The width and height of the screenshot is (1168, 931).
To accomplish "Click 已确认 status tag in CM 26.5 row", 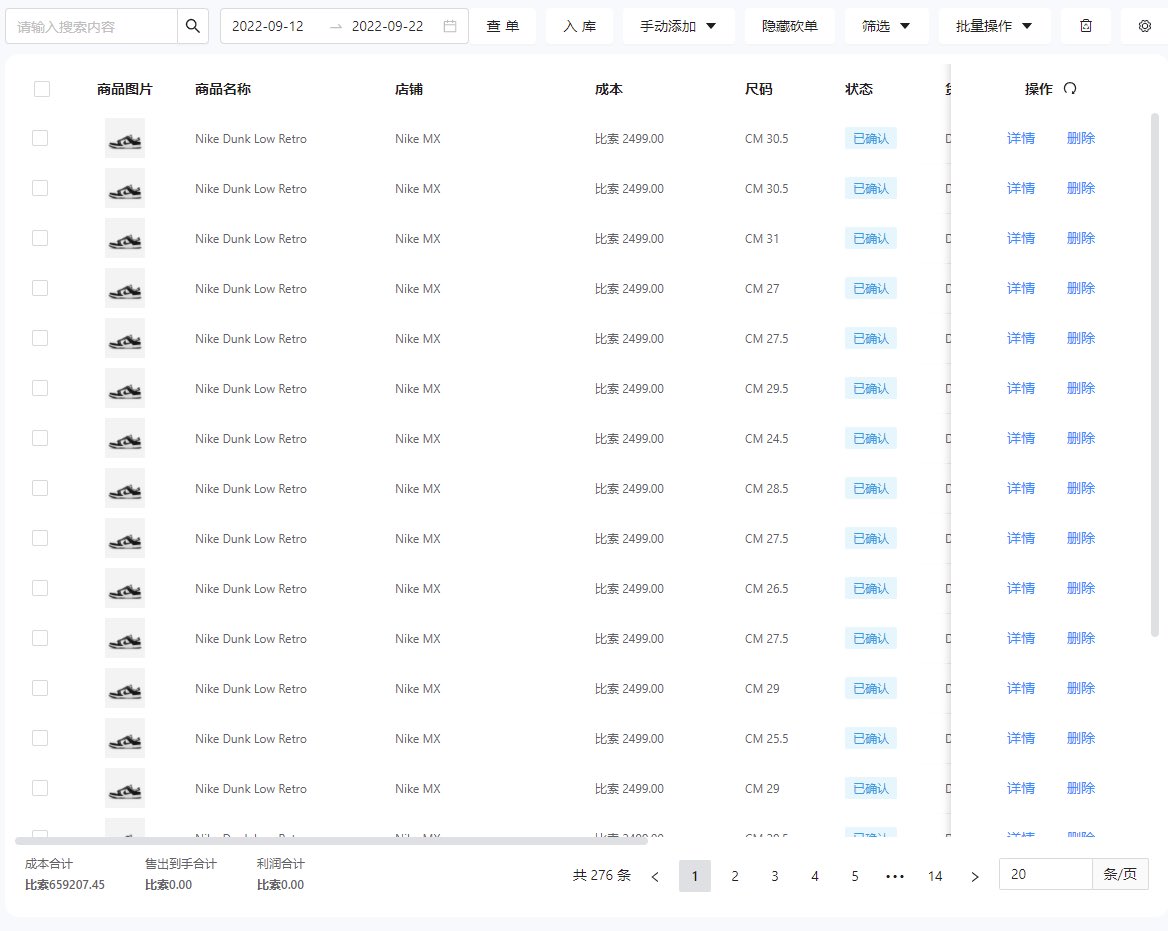I will click(x=871, y=588).
